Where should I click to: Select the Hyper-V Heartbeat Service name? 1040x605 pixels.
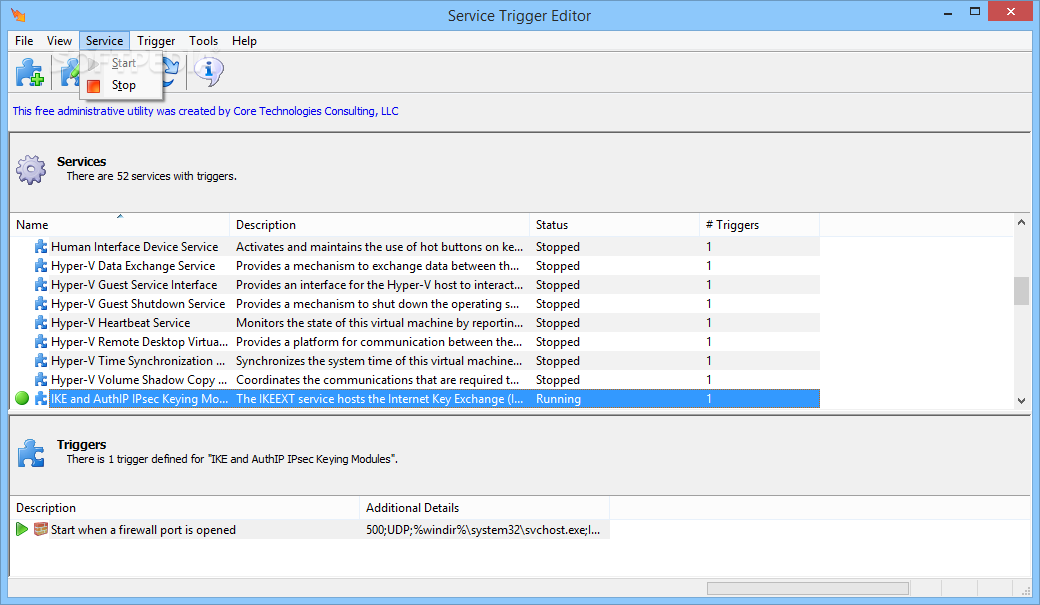121,323
